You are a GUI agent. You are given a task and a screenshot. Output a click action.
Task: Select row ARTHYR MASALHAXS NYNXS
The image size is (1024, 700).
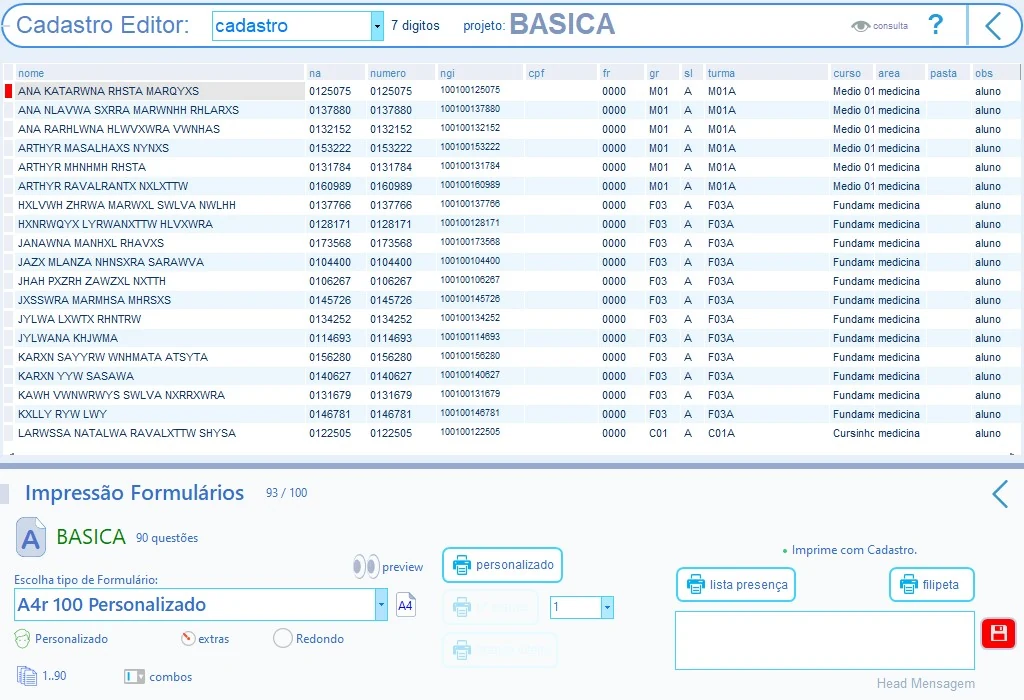coord(512,148)
